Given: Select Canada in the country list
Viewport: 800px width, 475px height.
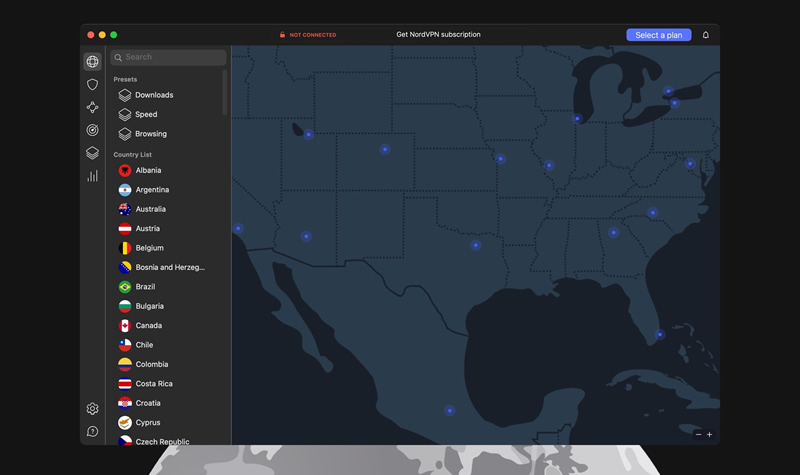Looking at the screenshot, I should [148, 326].
